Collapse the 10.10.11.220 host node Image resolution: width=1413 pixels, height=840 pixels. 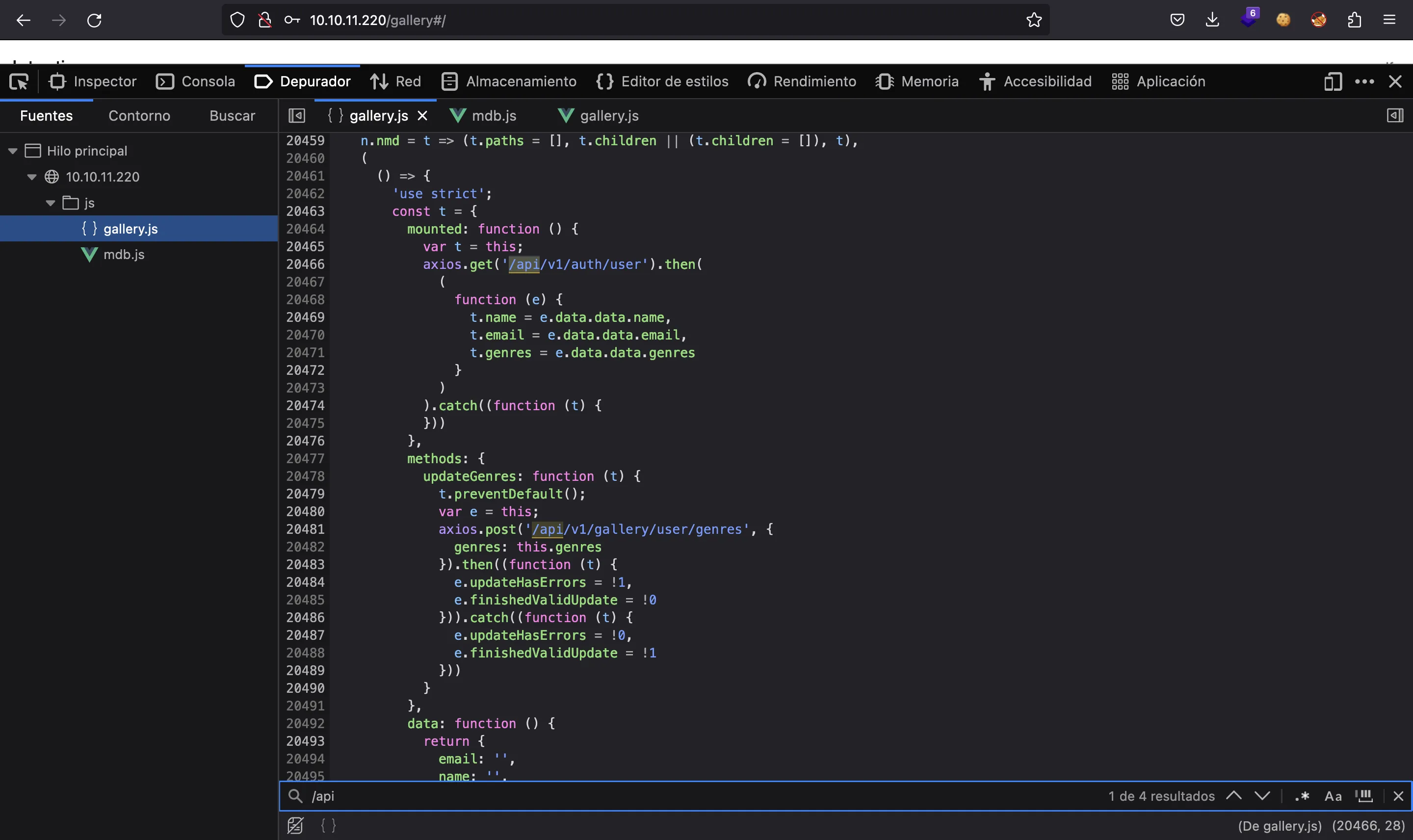point(32,177)
